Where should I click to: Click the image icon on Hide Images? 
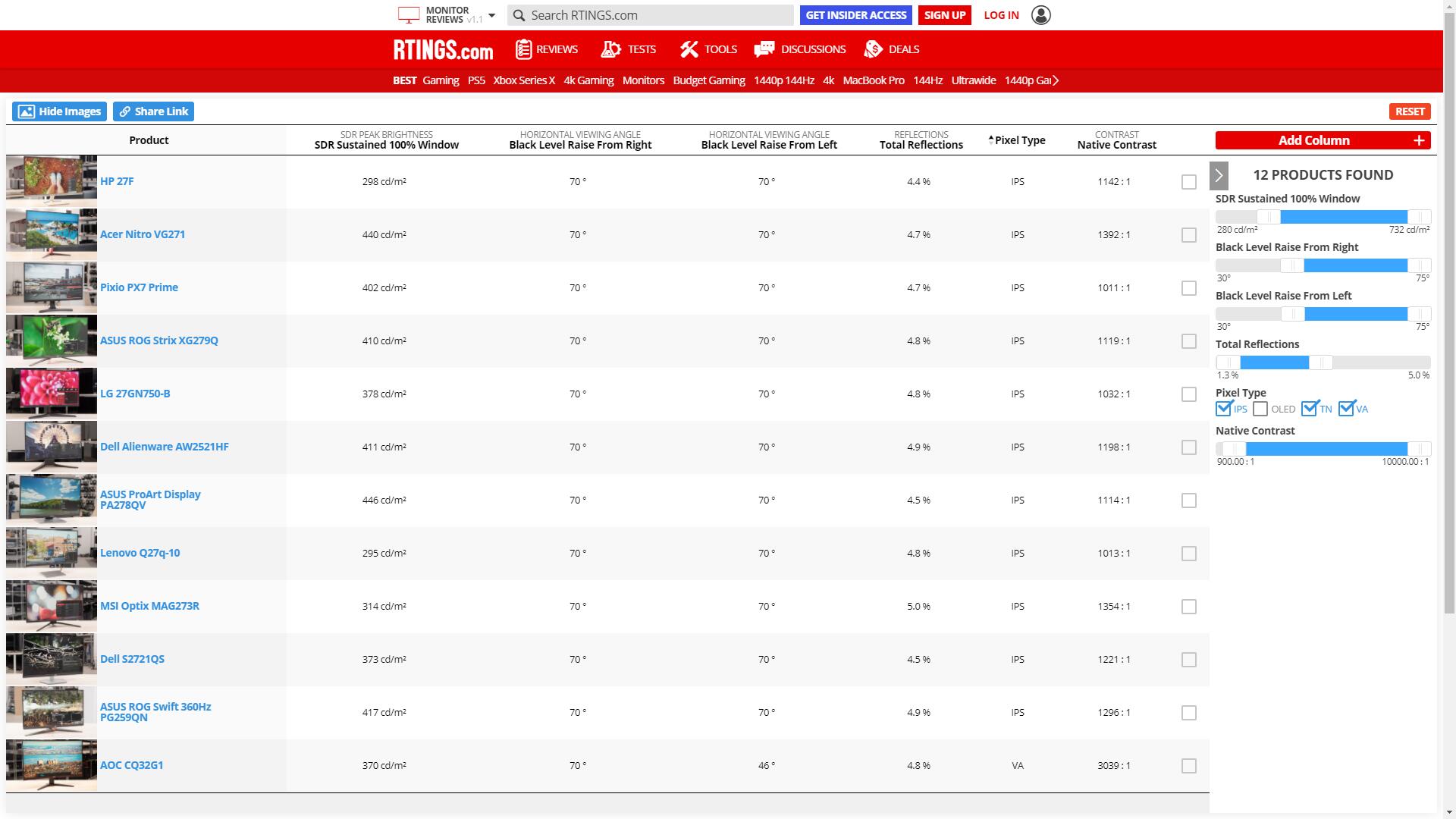[26, 111]
